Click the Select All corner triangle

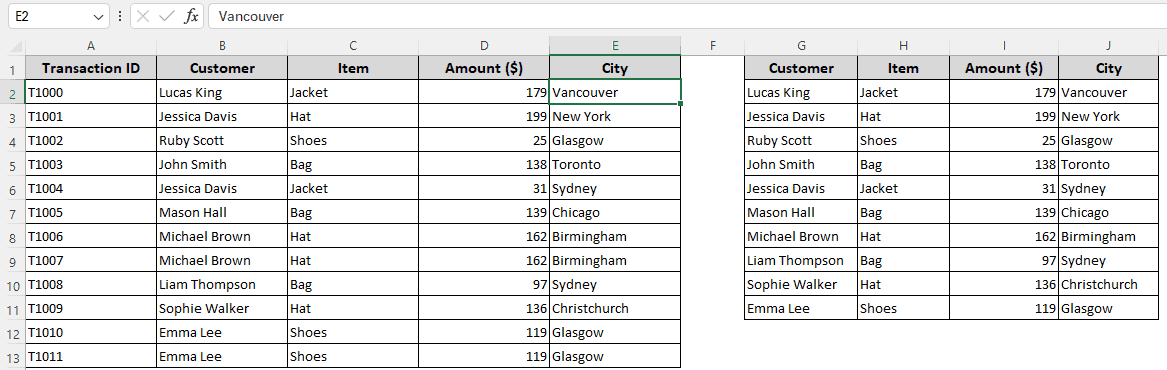pyautogui.click(x=16, y=47)
